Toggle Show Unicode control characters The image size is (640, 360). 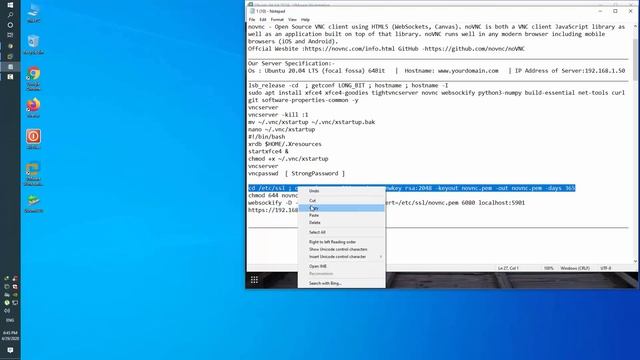pyautogui.click(x=342, y=249)
